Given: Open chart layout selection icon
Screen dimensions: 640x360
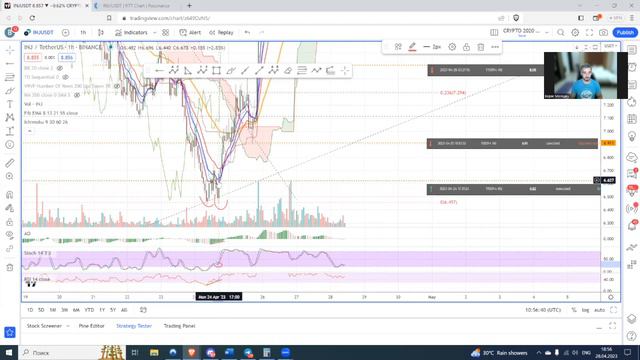Looking at the screenshot, I should (494, 32).
